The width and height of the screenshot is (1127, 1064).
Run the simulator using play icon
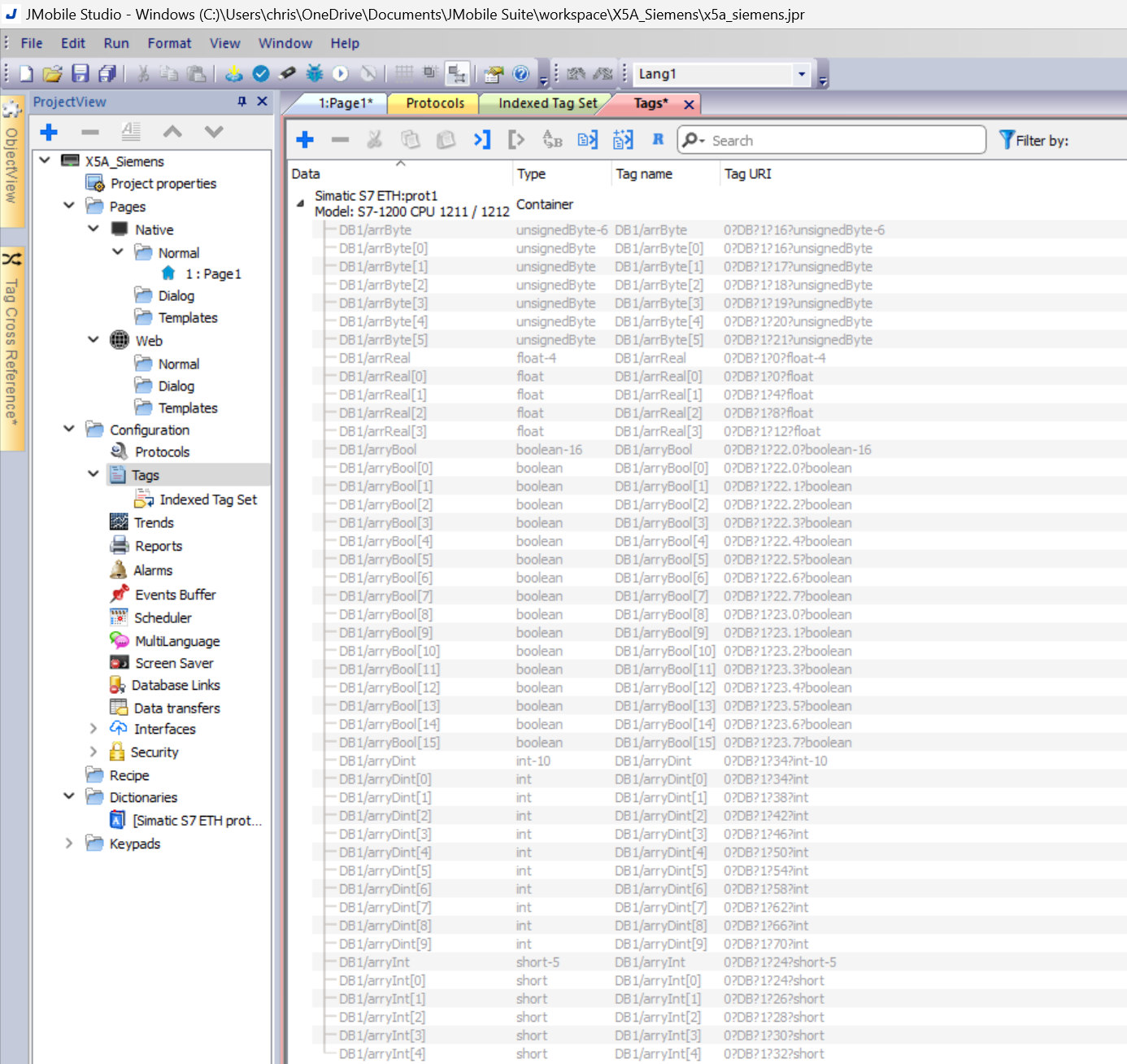341,74
